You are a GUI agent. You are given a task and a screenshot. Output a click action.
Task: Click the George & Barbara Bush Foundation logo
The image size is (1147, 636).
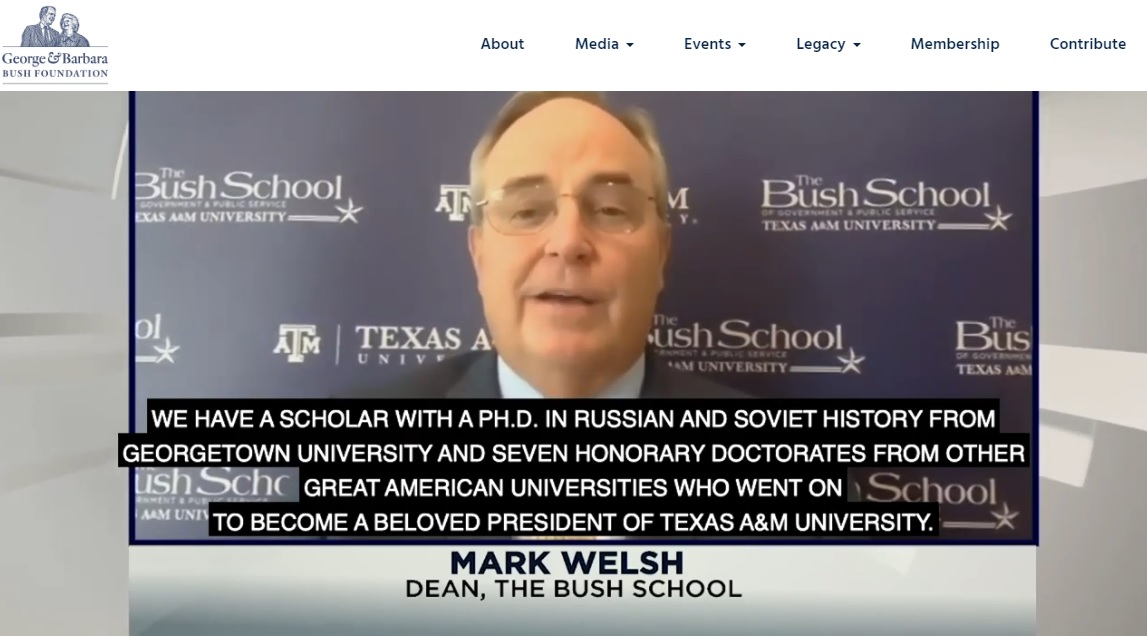coord(55,44)
